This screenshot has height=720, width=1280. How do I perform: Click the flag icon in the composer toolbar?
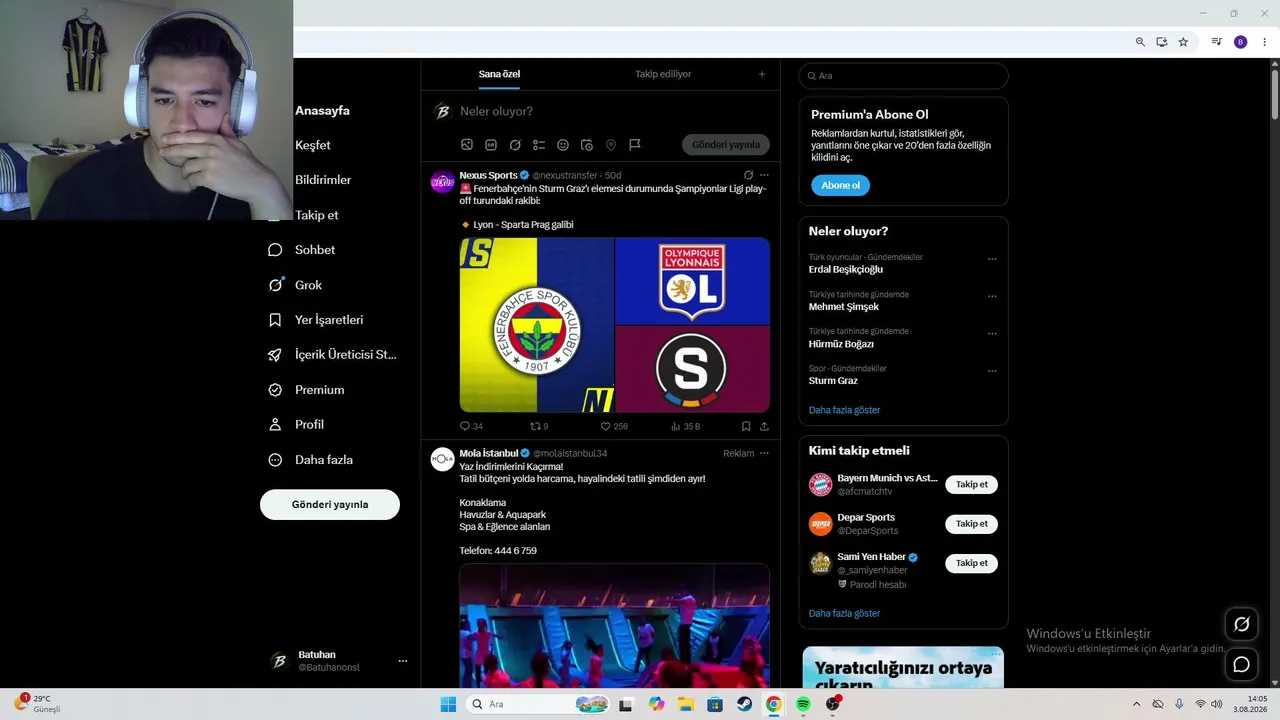point(635,145)
